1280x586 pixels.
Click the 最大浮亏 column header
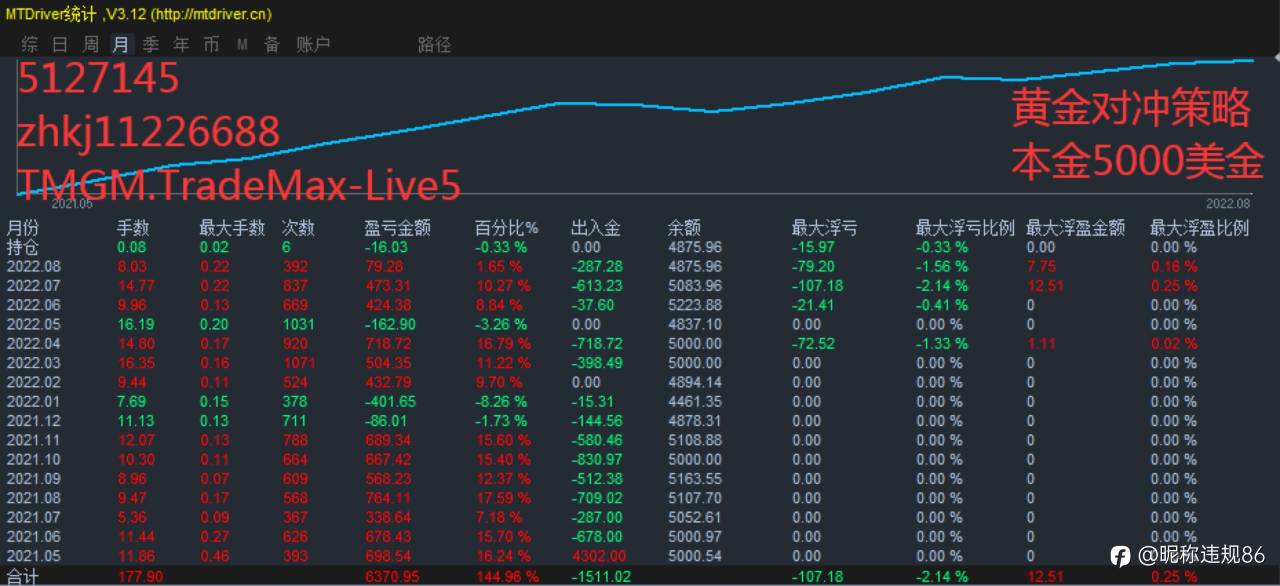[x=824, y=228]
